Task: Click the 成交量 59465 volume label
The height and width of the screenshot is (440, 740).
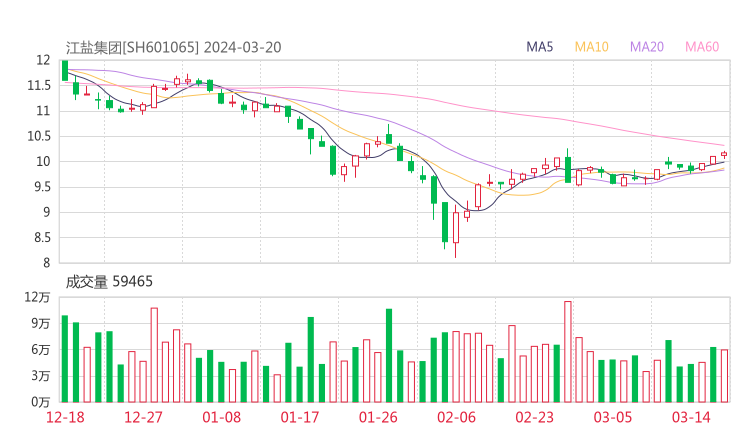Action: pyautogui.click(x=109, y=281)
